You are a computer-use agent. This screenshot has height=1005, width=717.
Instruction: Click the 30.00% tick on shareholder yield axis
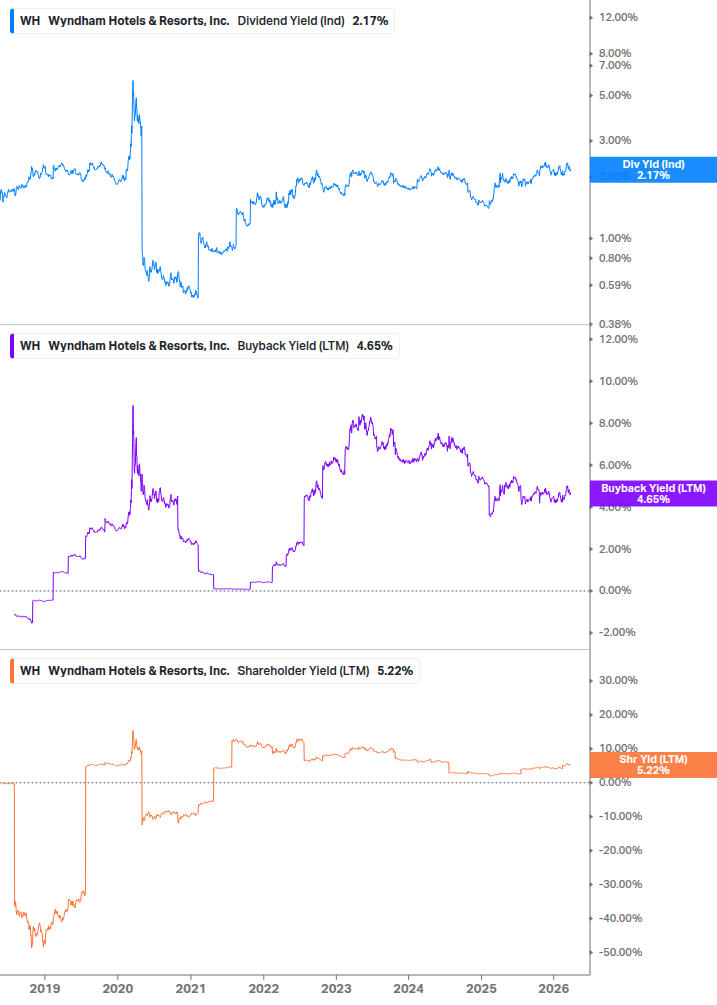(x=618, y=681)
